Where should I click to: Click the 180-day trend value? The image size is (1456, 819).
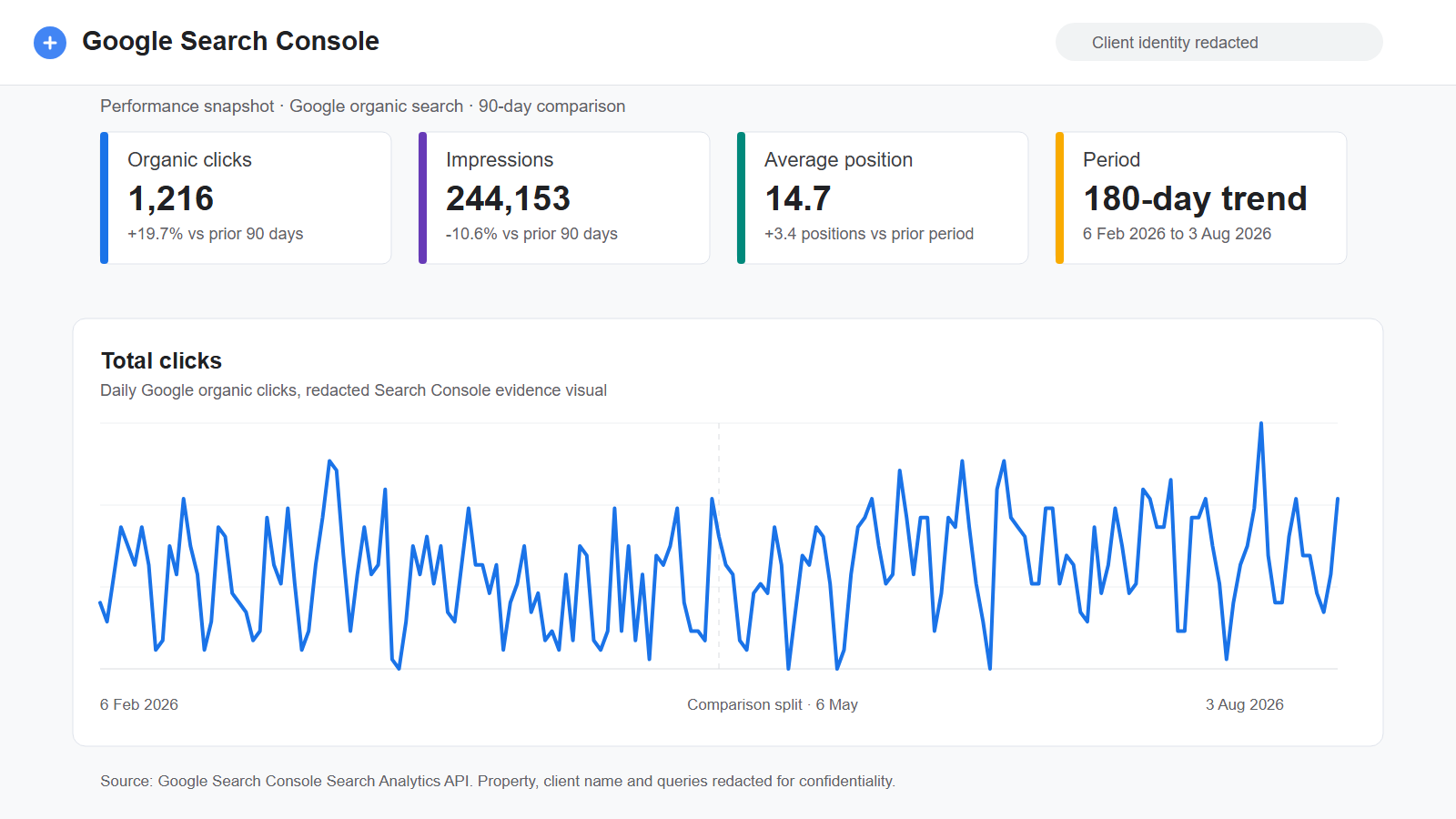pos(1195,198)
